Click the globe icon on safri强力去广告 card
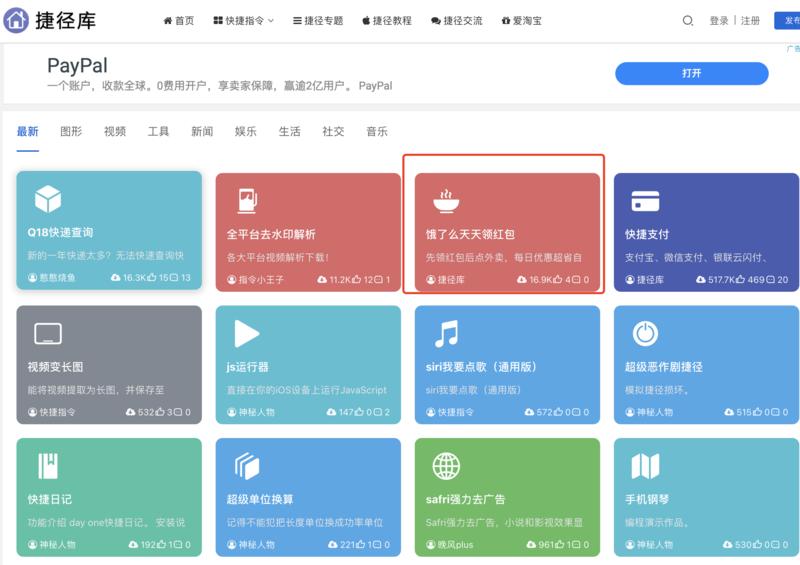This screenshot has height=565, width=800. 446,466
